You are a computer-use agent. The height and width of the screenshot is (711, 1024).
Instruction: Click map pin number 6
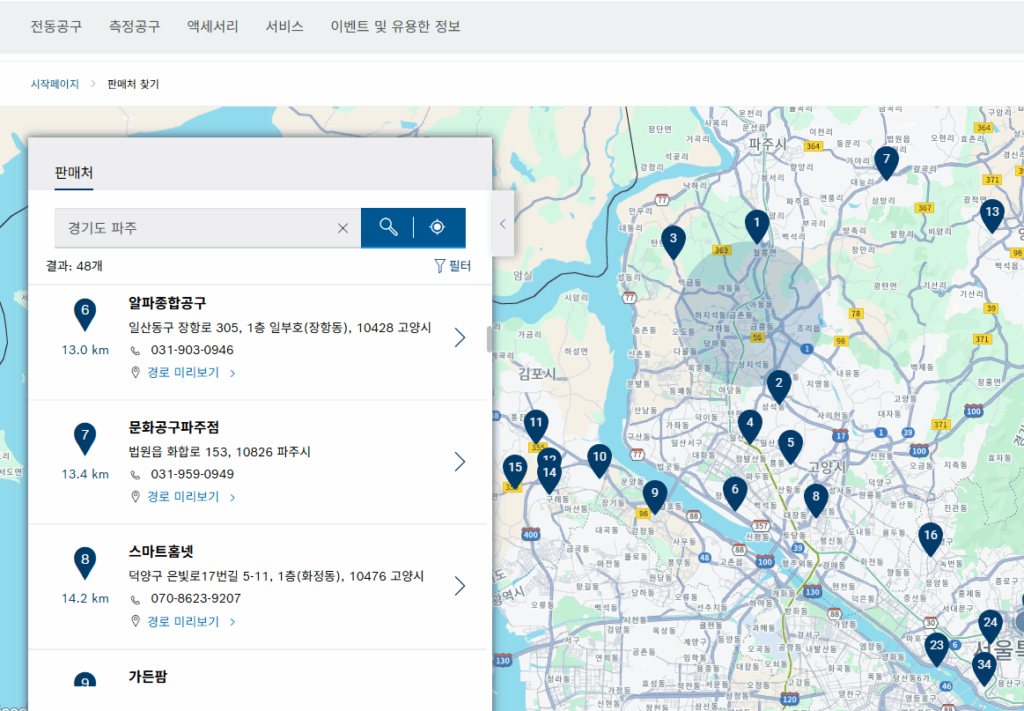click(x=735, y=494)
